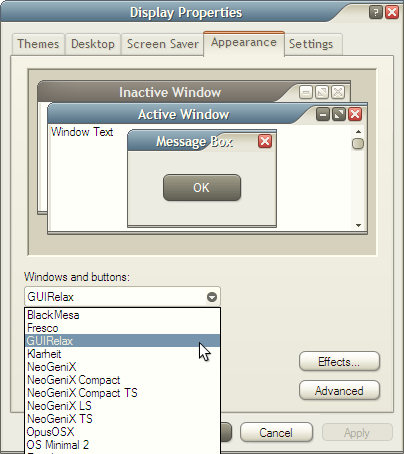Select OS Minimal 2 style entry
This screenshot has width=404, height=454.
123,445
